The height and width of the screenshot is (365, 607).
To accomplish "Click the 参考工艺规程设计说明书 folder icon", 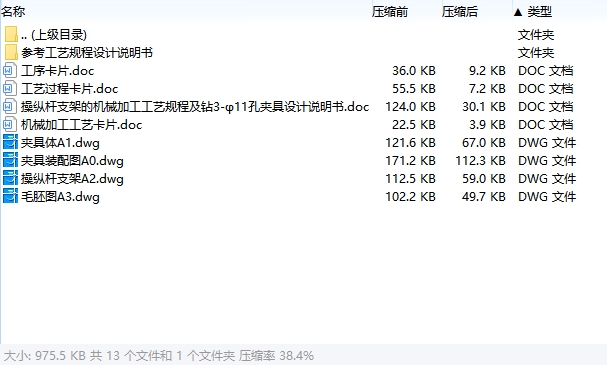I will click(x=11, y=52).
